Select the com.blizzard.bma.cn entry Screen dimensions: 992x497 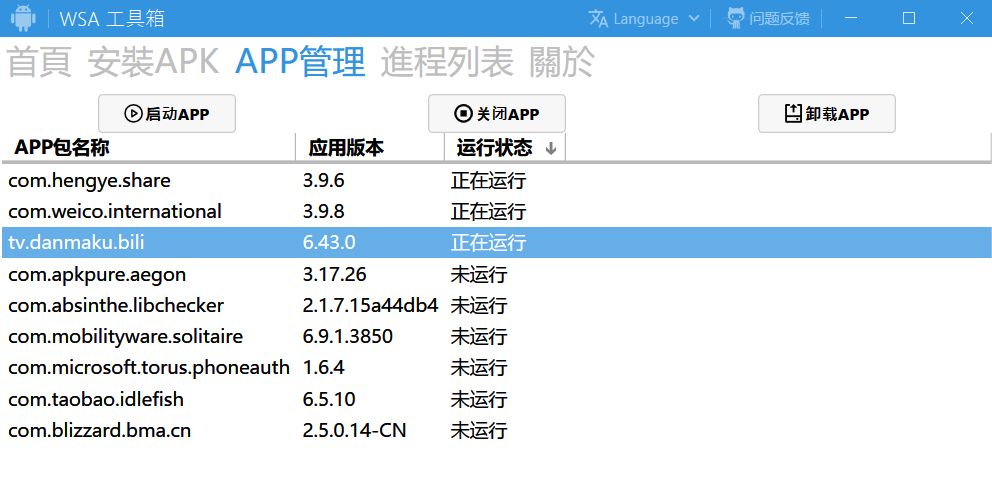[x=100, y=431]
